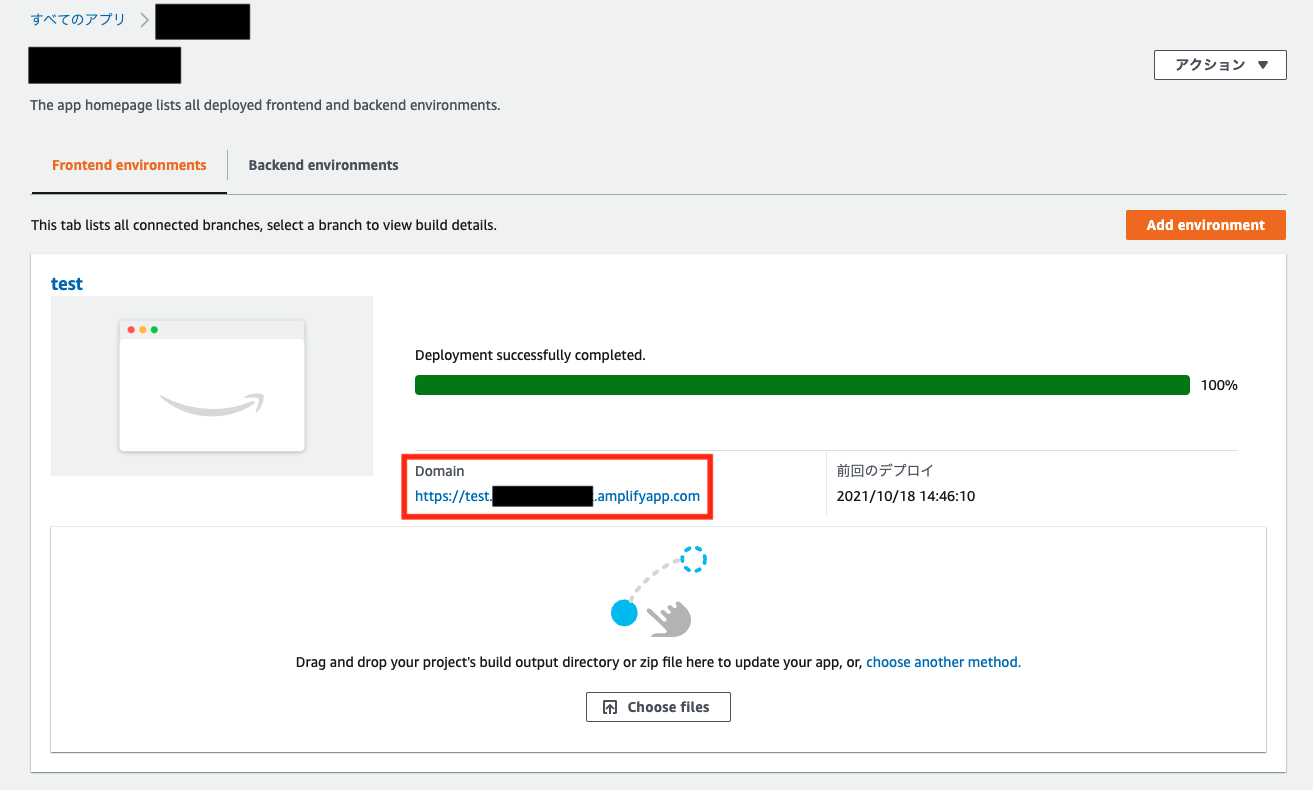
Task: Click the dashed blue circle in the drop zone
Action: coord(694,559)
